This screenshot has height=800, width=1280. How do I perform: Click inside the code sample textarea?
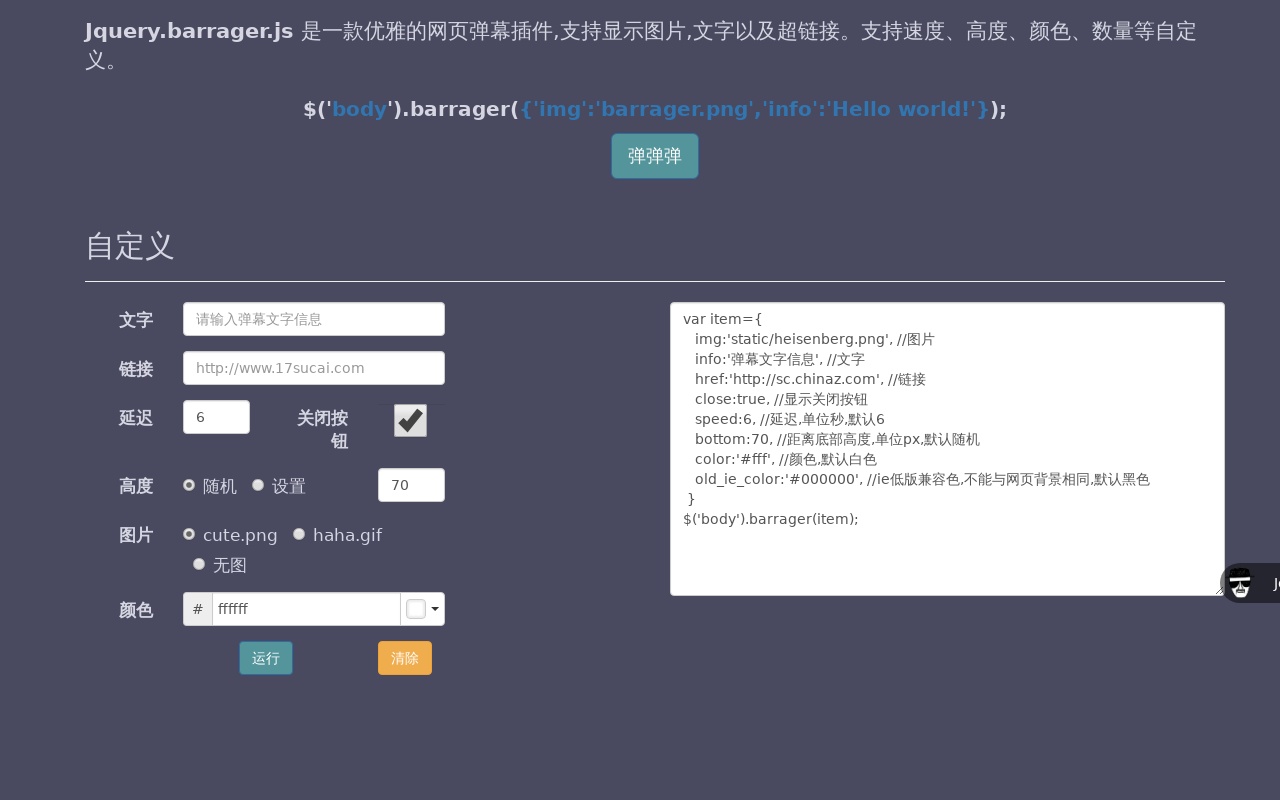click(947, 449)
